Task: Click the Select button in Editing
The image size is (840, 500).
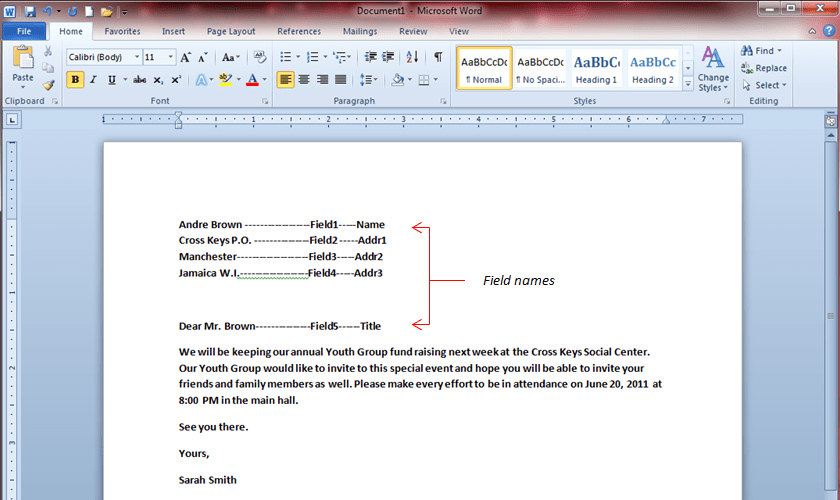Action: pyautogui.click(x=764, y=85)
